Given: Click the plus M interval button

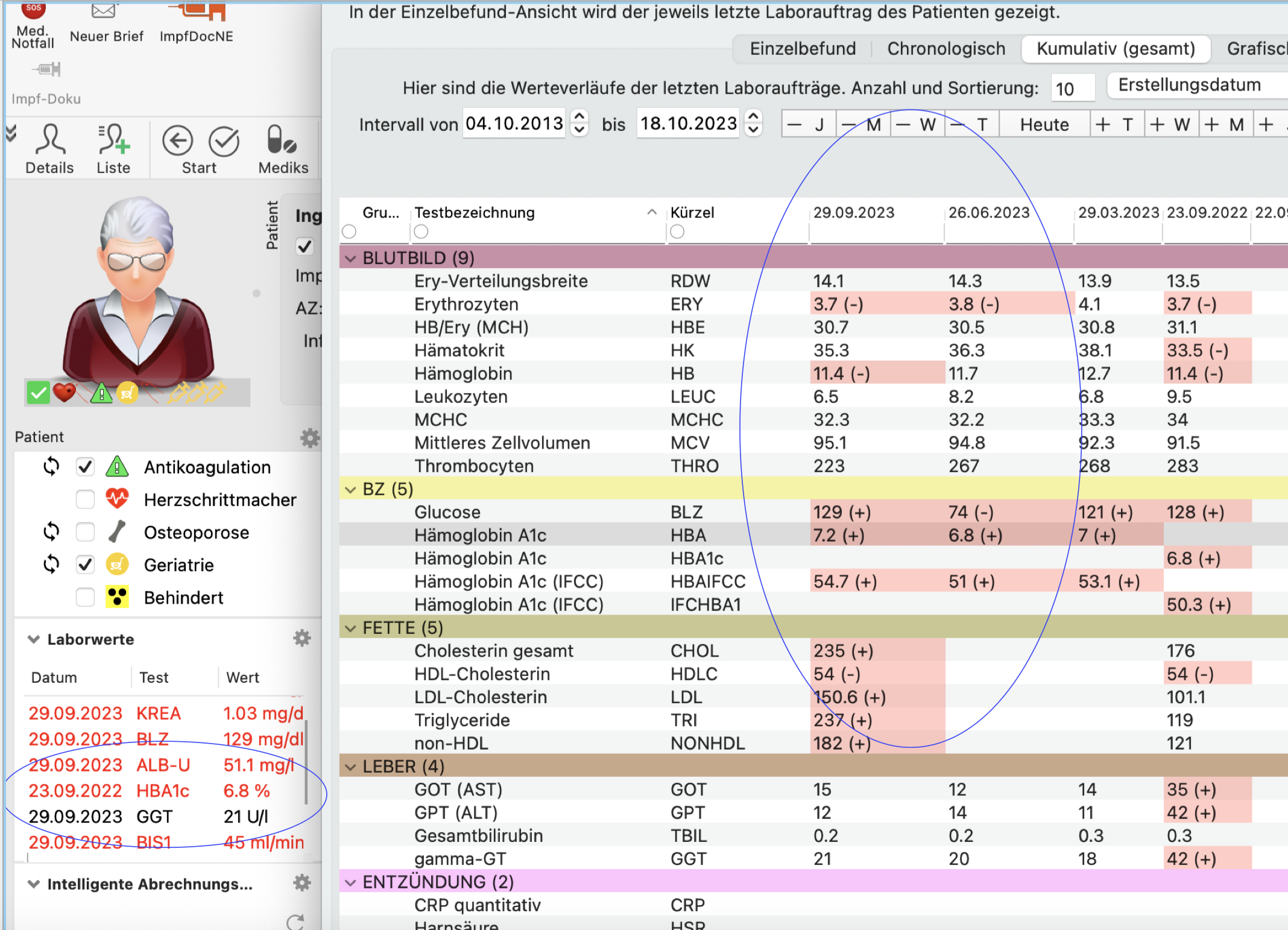Looking at the screenshot, I should [x=1225, y=124].
